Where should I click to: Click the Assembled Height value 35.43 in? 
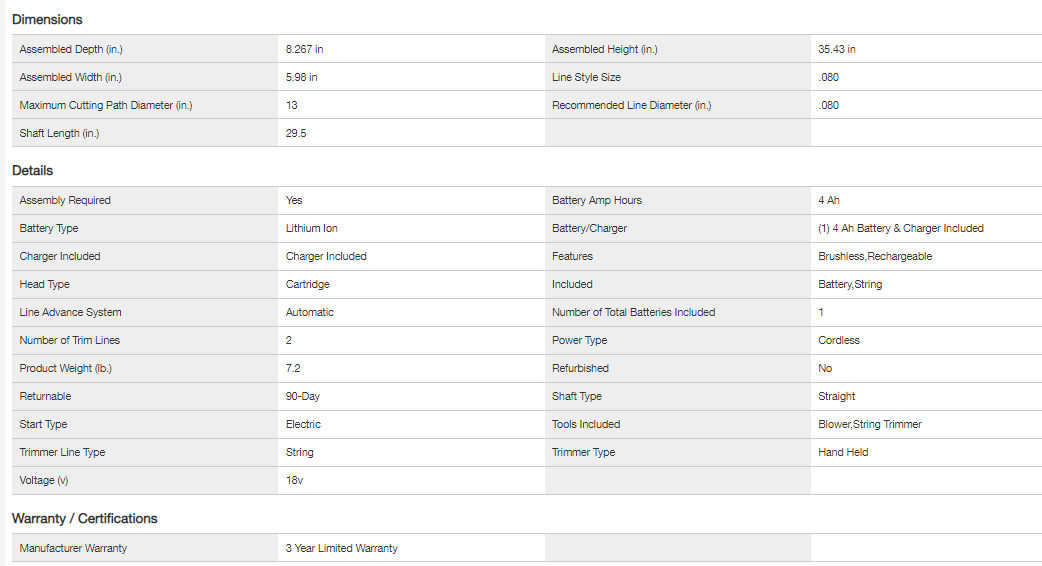pyautogui.click(x=837, y=49)
